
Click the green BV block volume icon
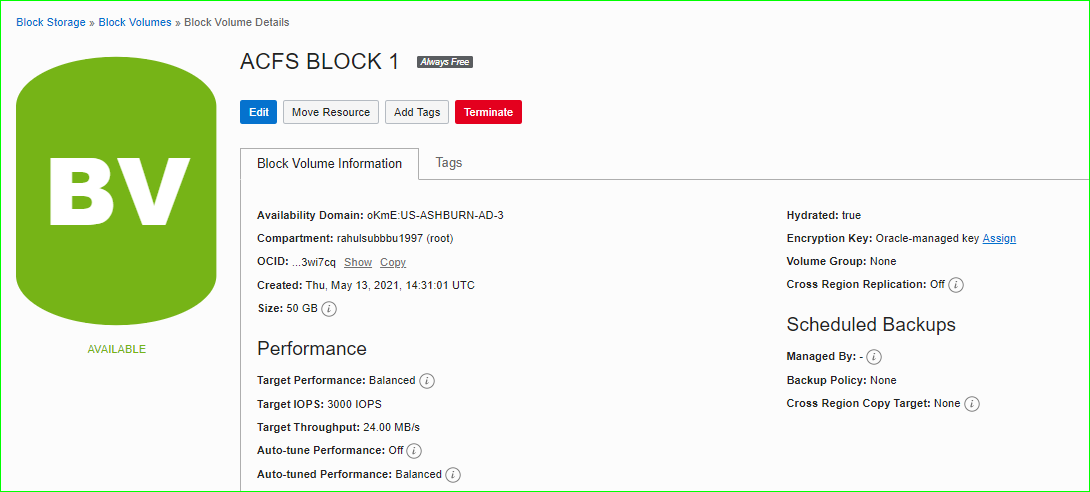116,190
